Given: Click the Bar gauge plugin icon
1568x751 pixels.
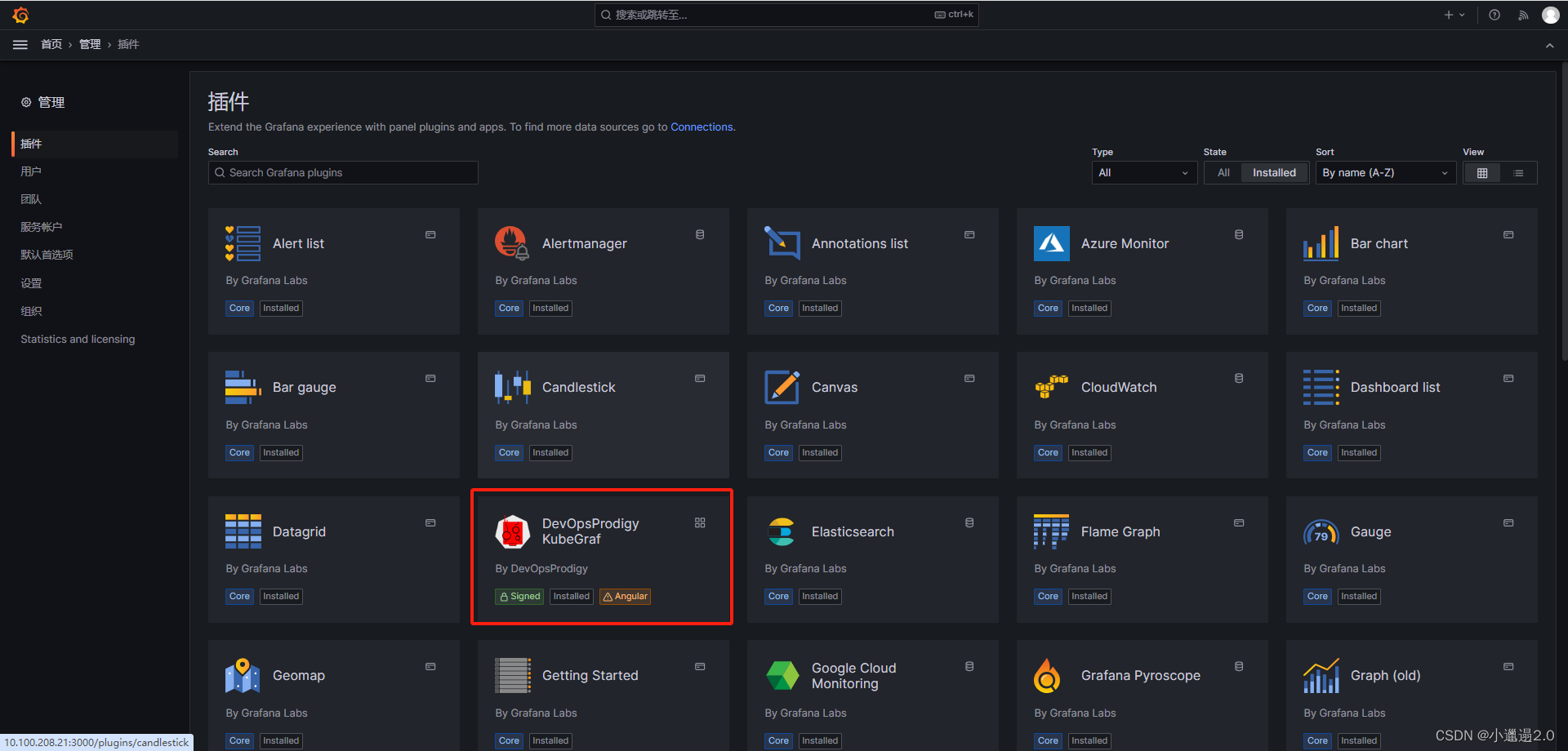Looking at the screenshot, I should (243, 387).
